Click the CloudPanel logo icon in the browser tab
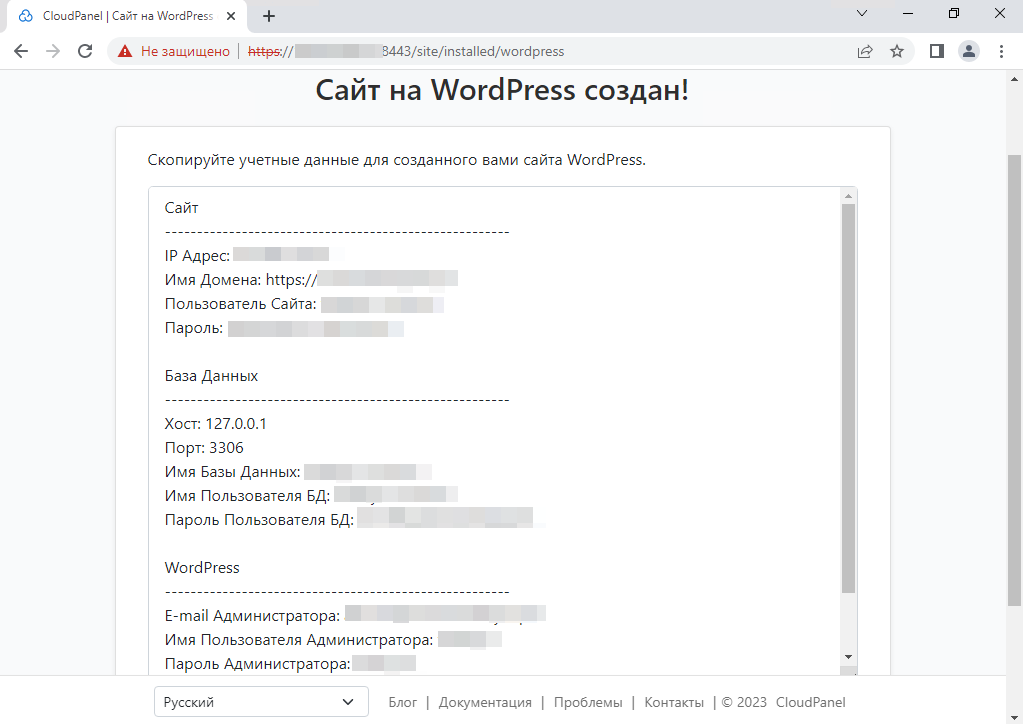Screen dimensions: 1023x724 [x=25, y=15]
